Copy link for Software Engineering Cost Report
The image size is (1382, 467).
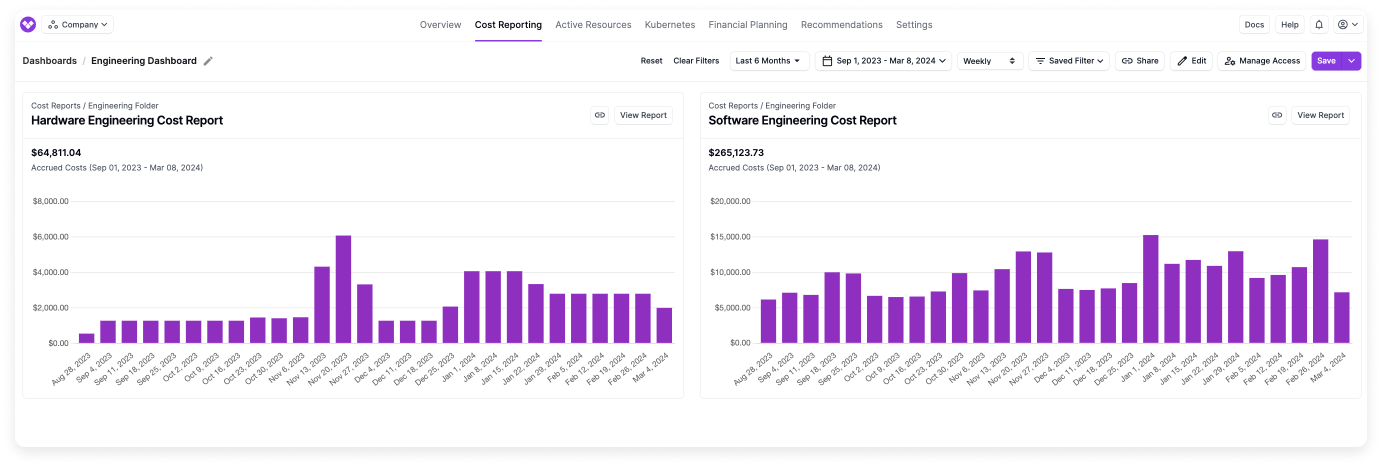click(1277, 115)
